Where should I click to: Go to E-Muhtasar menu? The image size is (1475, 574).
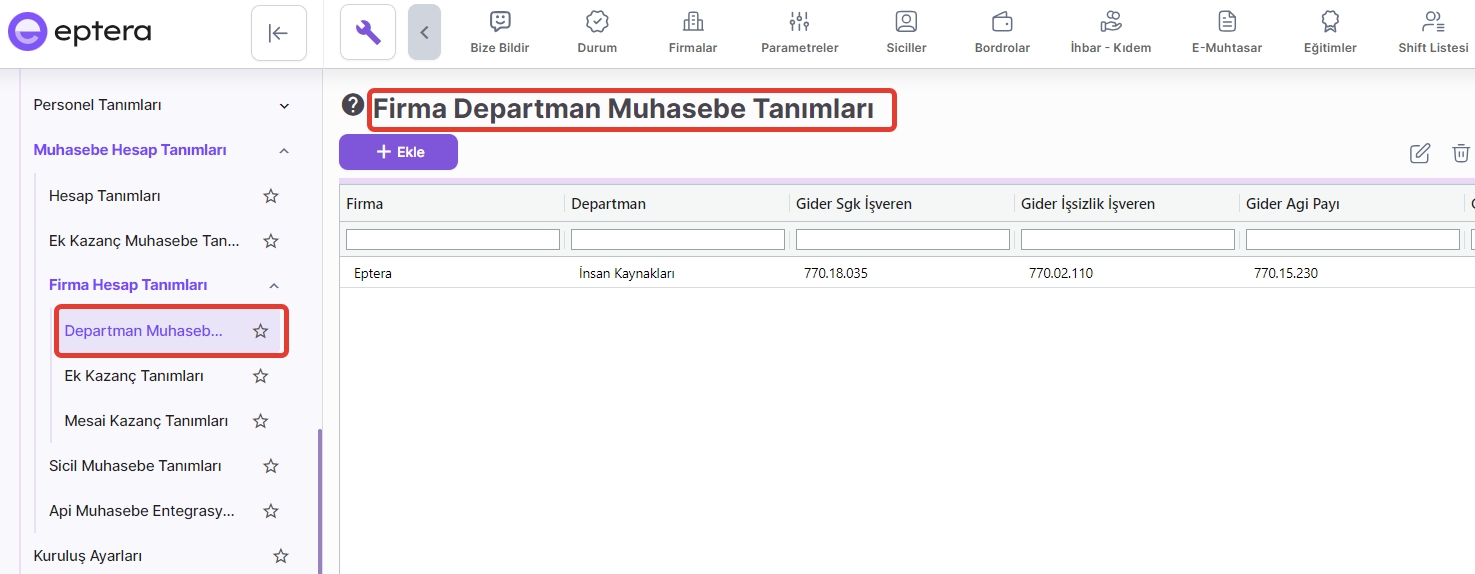tap(1226, 32)
